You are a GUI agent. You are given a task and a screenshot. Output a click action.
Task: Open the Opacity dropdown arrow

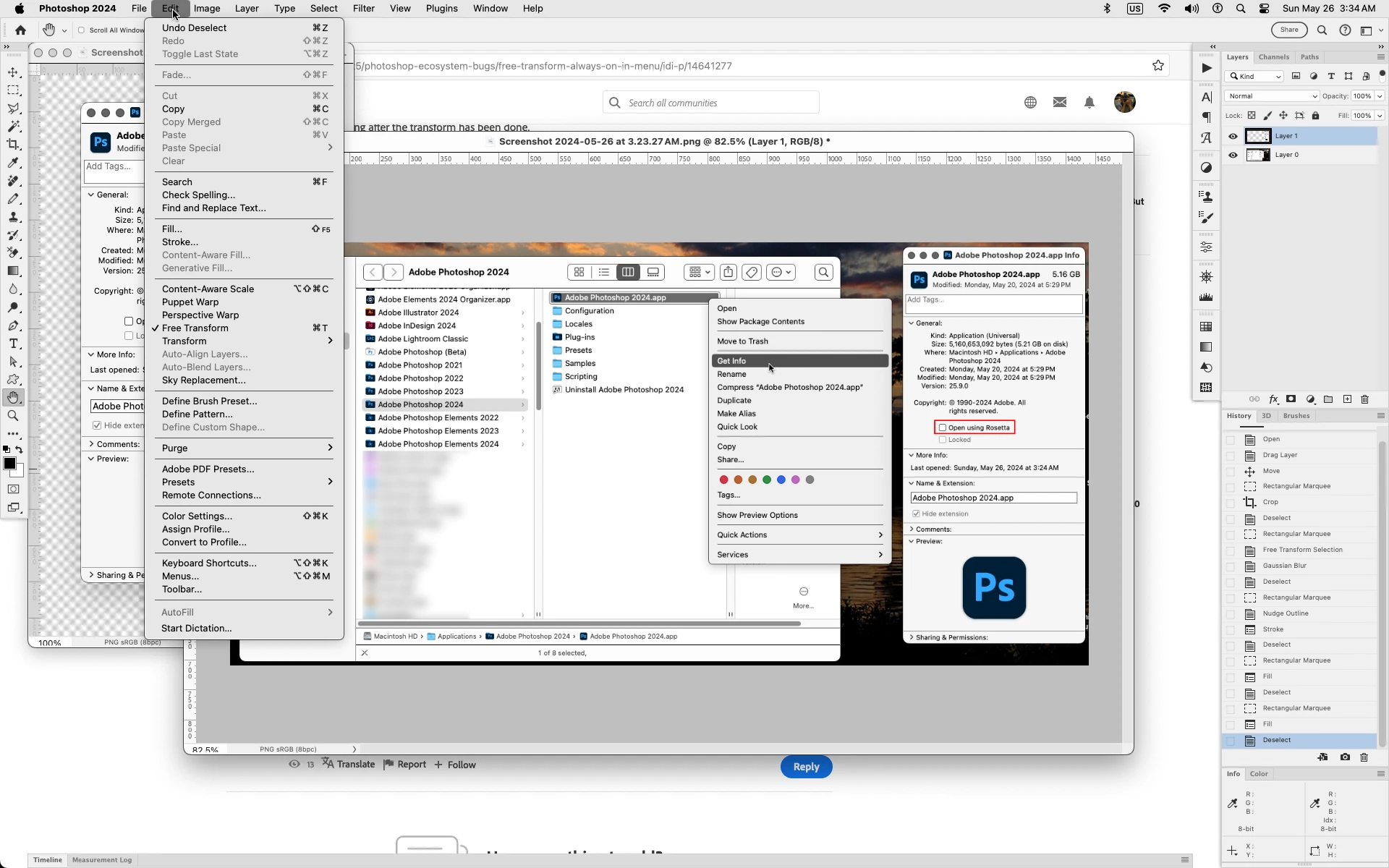click(1380, 96)
